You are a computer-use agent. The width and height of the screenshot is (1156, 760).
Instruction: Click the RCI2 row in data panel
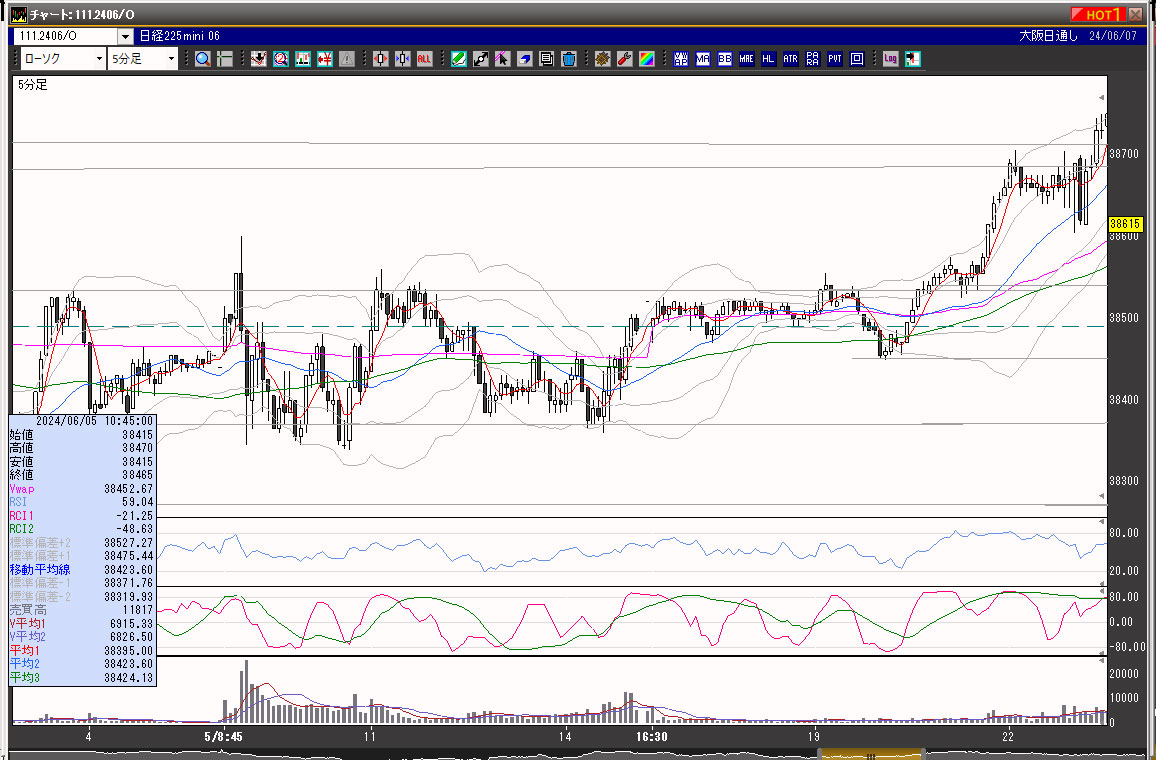pyautogui.click(x=82, y=529)
